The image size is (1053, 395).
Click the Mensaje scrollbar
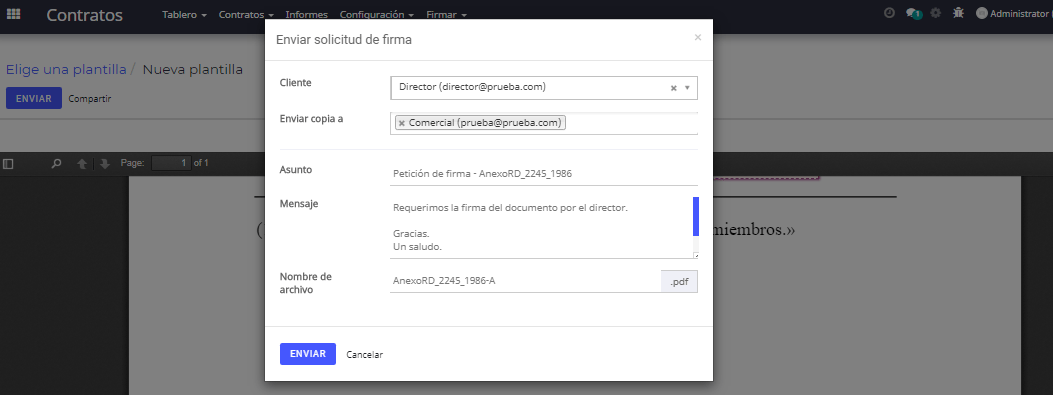coord(696,216)
